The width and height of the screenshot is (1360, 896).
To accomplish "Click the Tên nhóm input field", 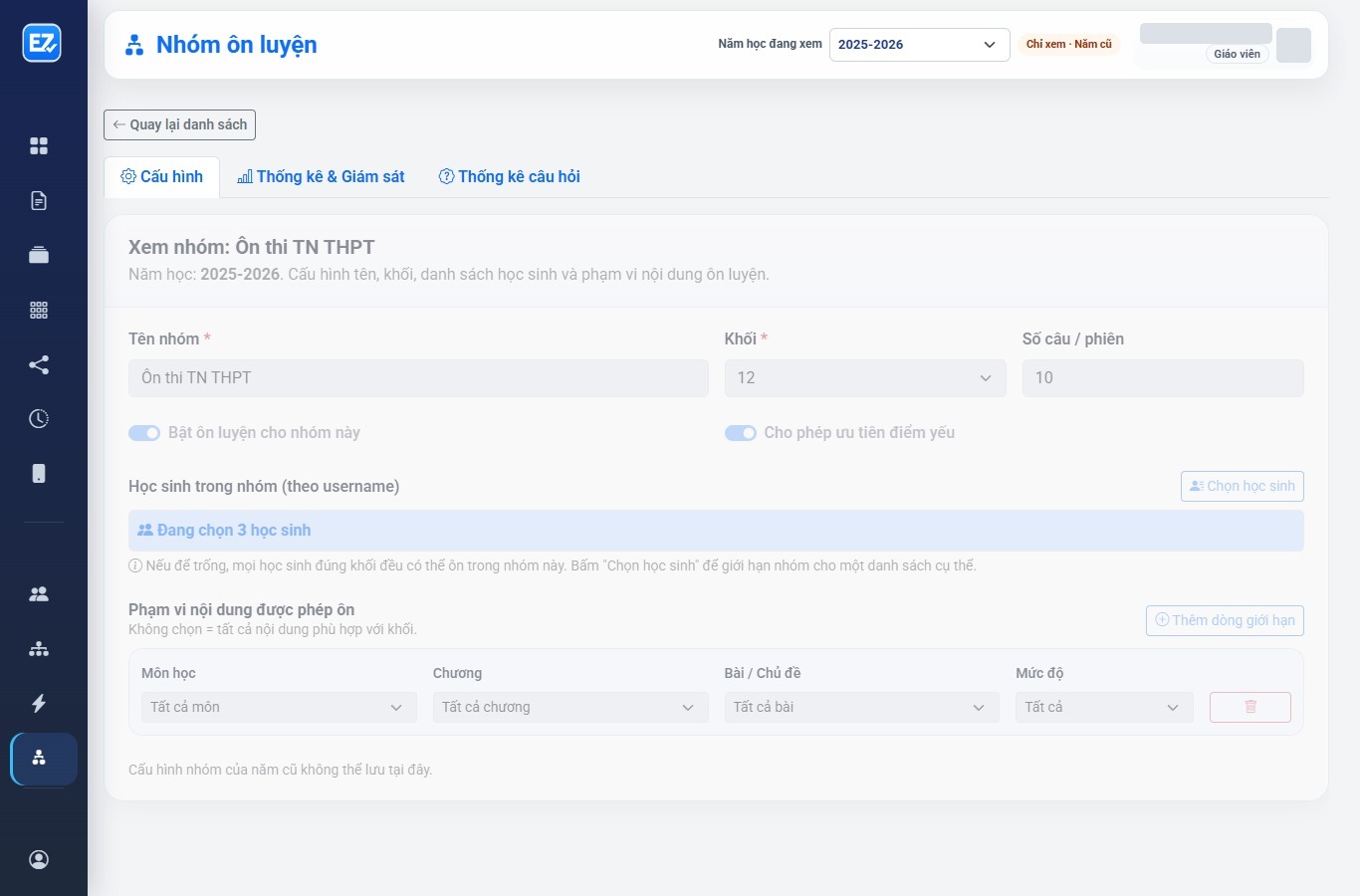I will [x=418, y=378].
